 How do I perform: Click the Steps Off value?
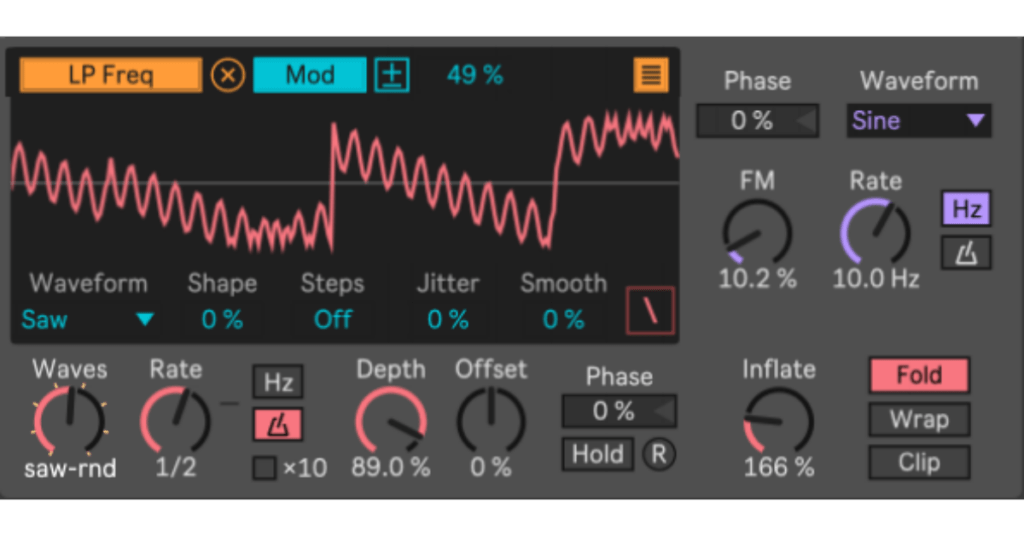coord(333,319)
